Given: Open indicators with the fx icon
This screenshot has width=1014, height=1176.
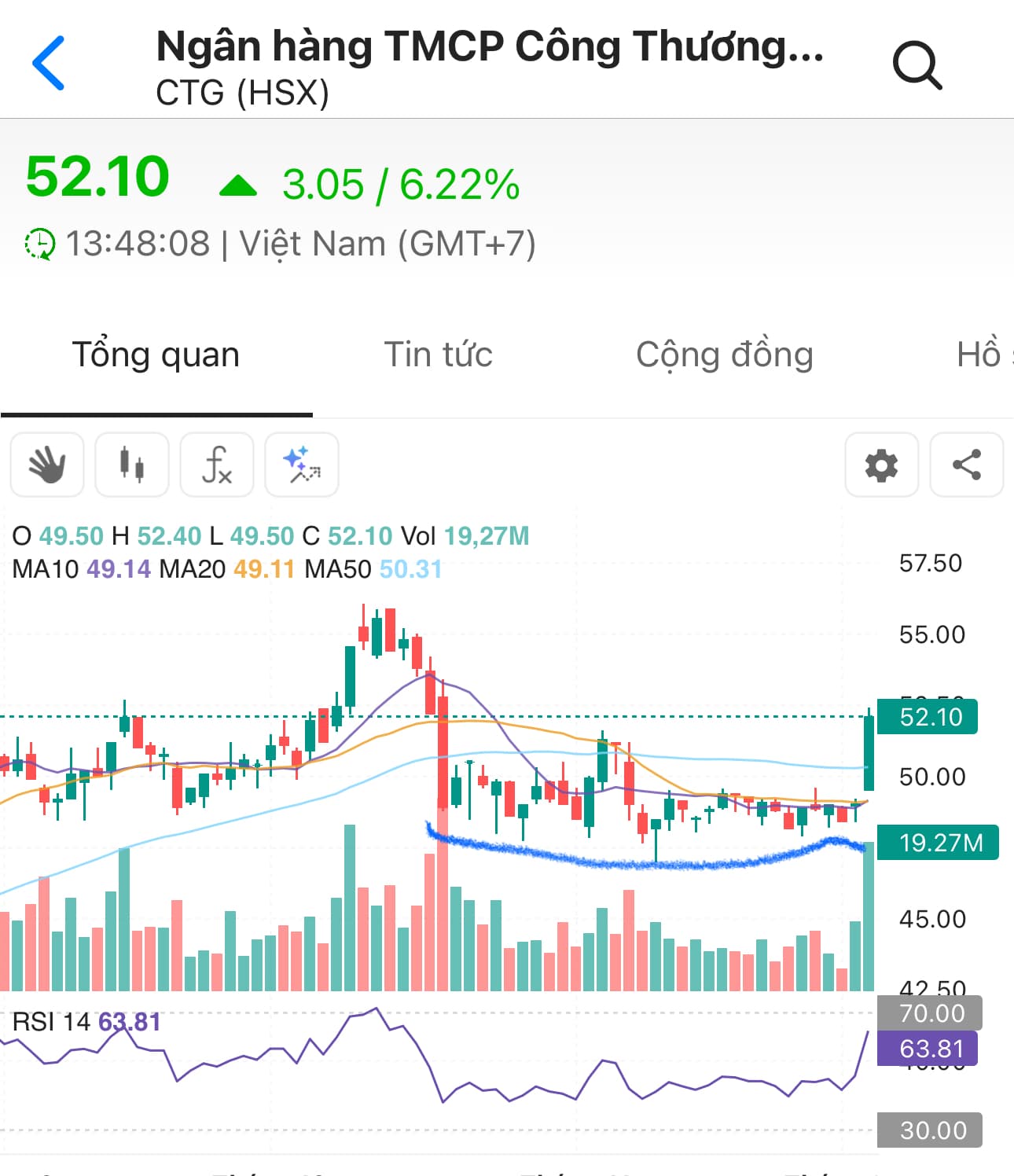Looking at the screenshot, I should [217, 465].
